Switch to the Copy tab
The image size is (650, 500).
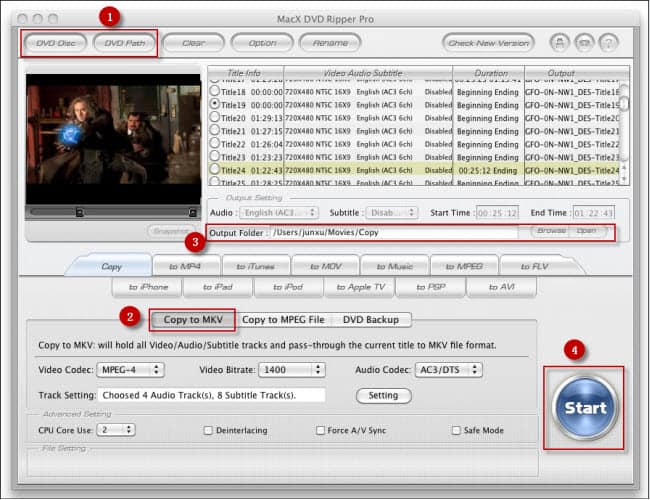pyautogui.click(x=111, y=266)
